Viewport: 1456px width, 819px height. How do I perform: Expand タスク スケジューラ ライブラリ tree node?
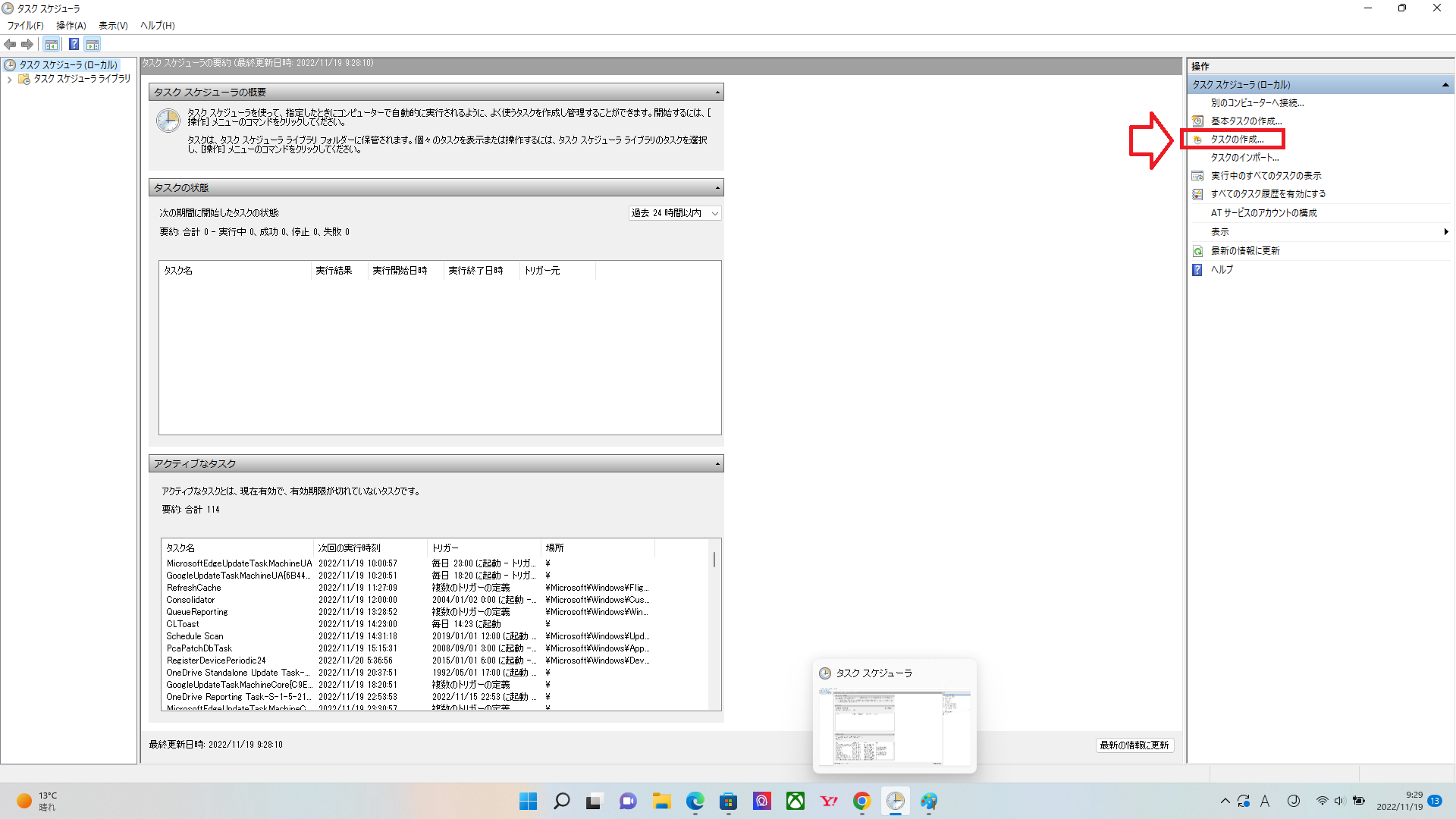coord(9,79)
